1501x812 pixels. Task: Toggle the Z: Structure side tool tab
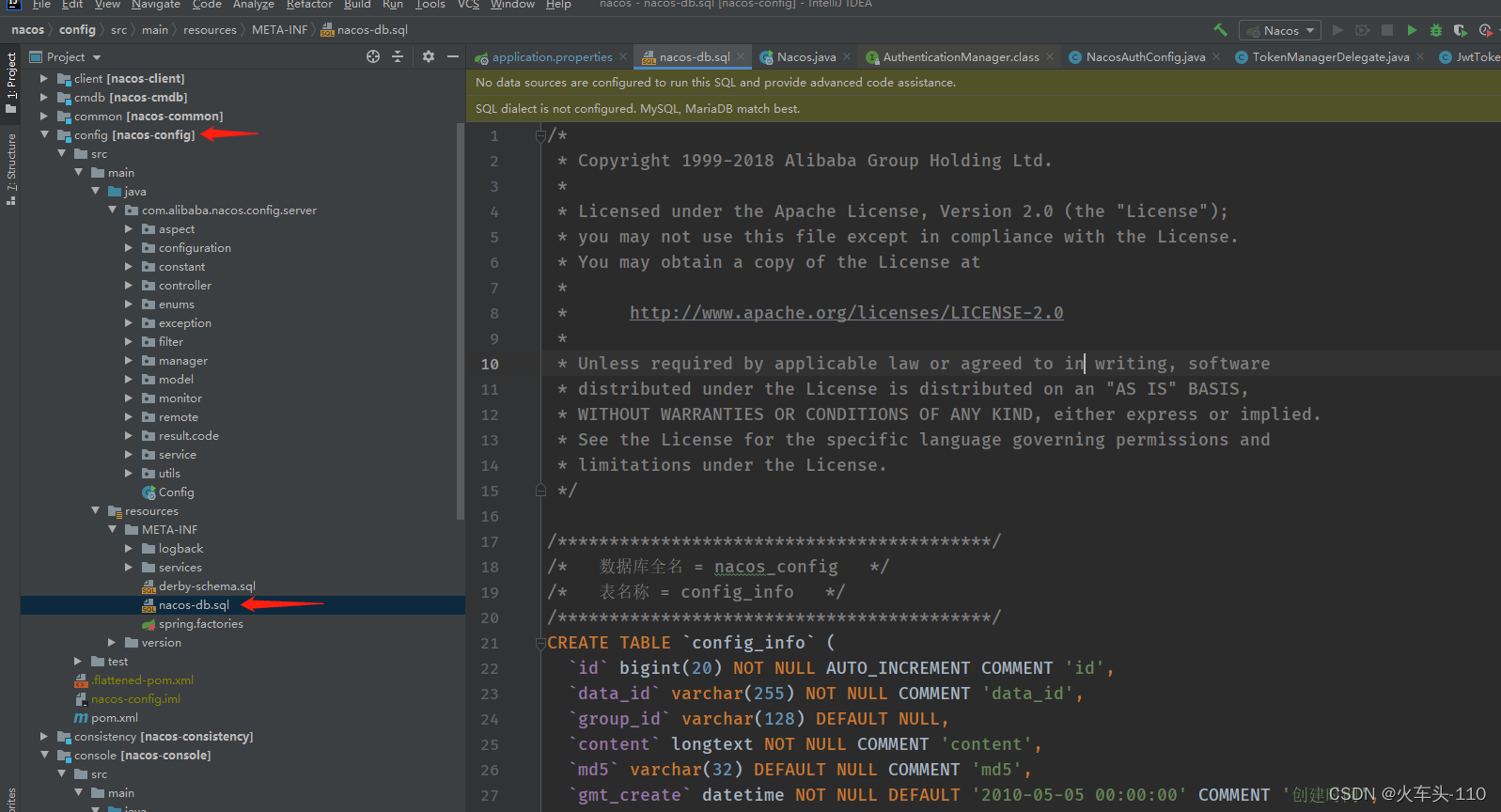[x=10, y=169]
